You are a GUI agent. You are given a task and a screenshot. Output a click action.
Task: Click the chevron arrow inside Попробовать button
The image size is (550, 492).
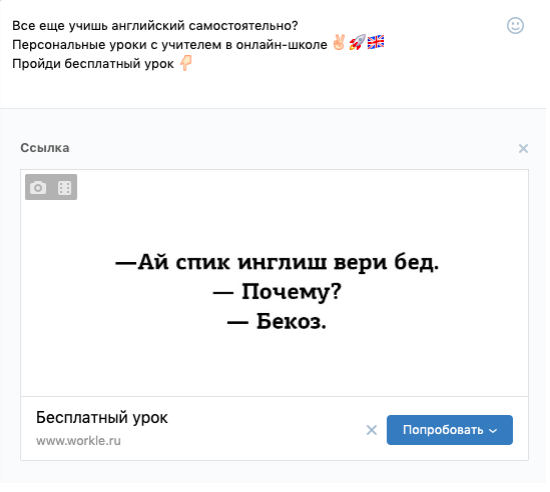493,431
